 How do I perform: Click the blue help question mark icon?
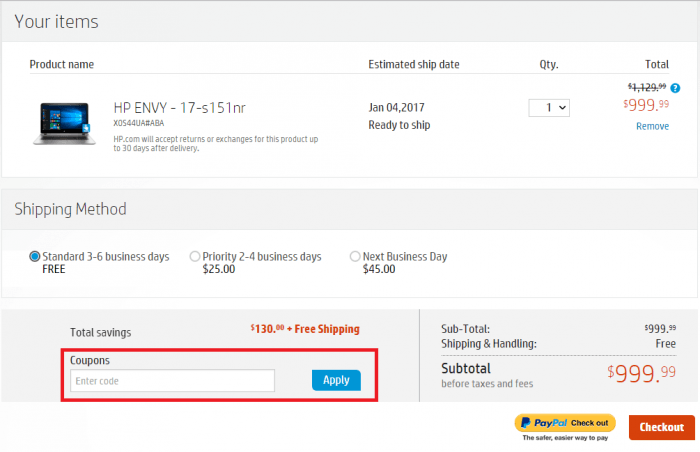pyautogui.click(x=675, y=88)
